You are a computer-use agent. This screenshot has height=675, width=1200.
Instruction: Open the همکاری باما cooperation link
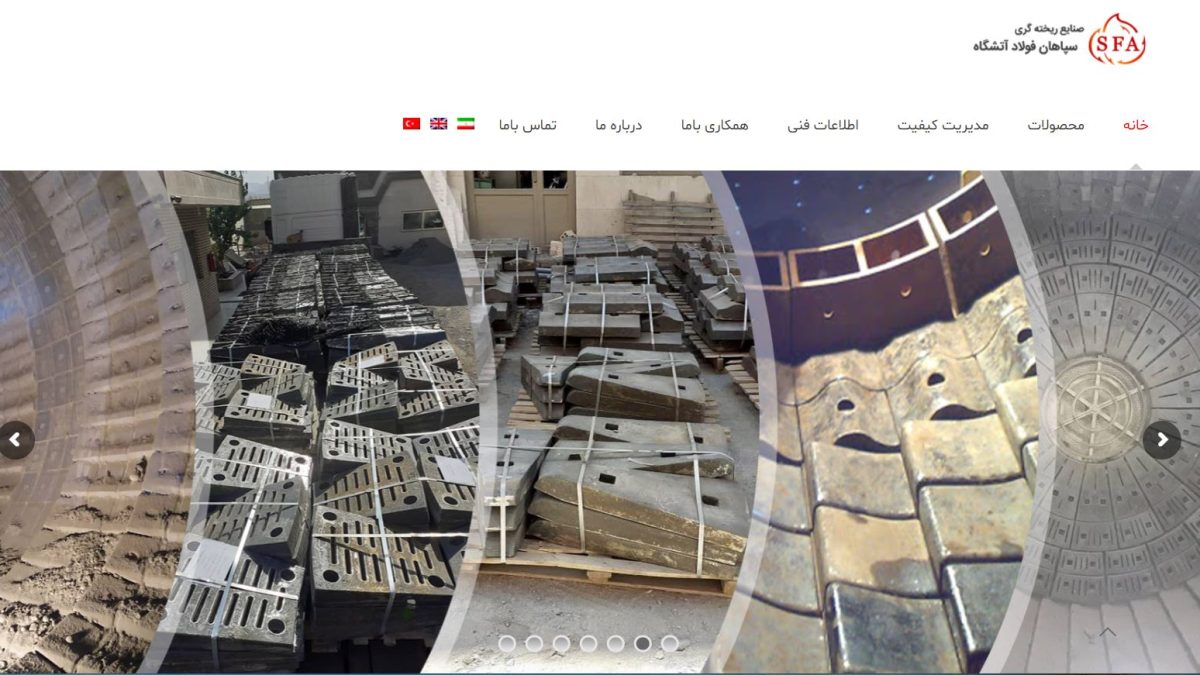714,125
